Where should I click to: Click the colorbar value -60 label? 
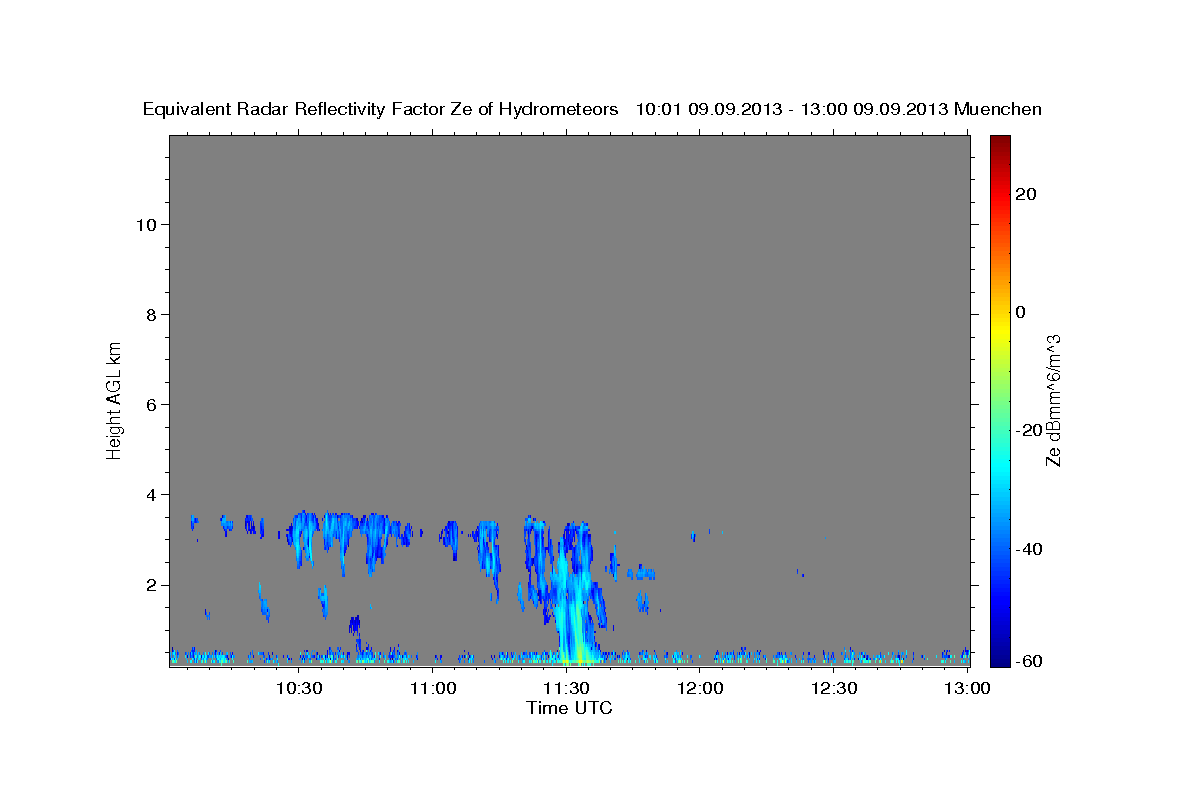coord(1029,660)
